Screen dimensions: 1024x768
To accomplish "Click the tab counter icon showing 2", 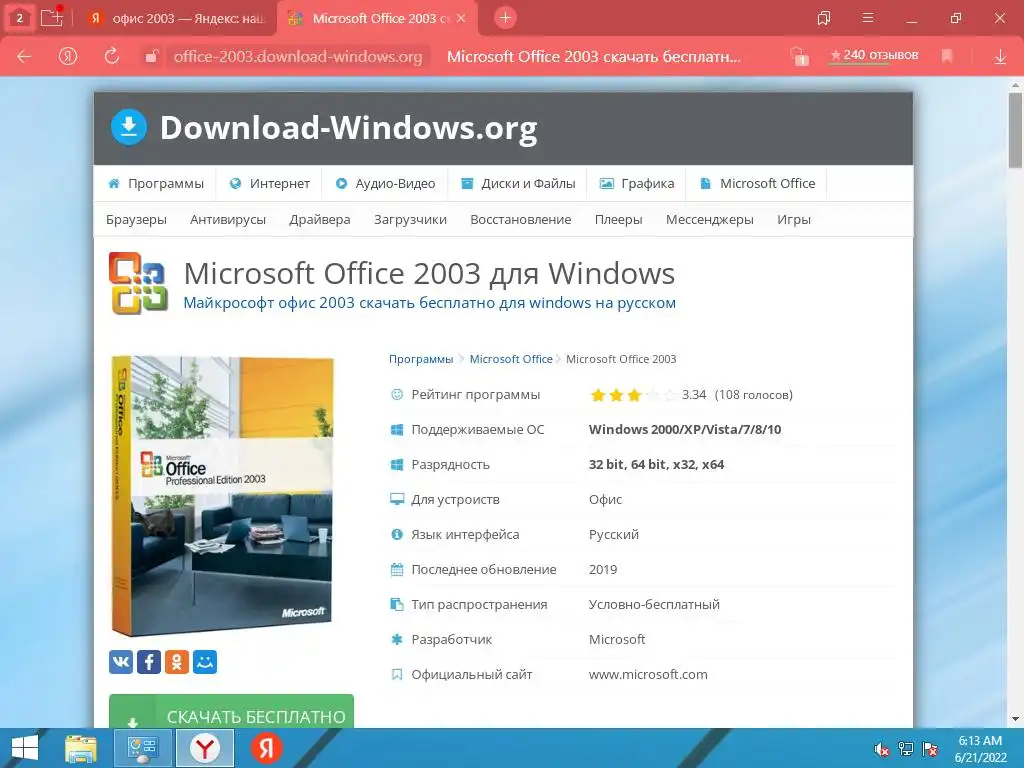I will (x=20, y=18).
